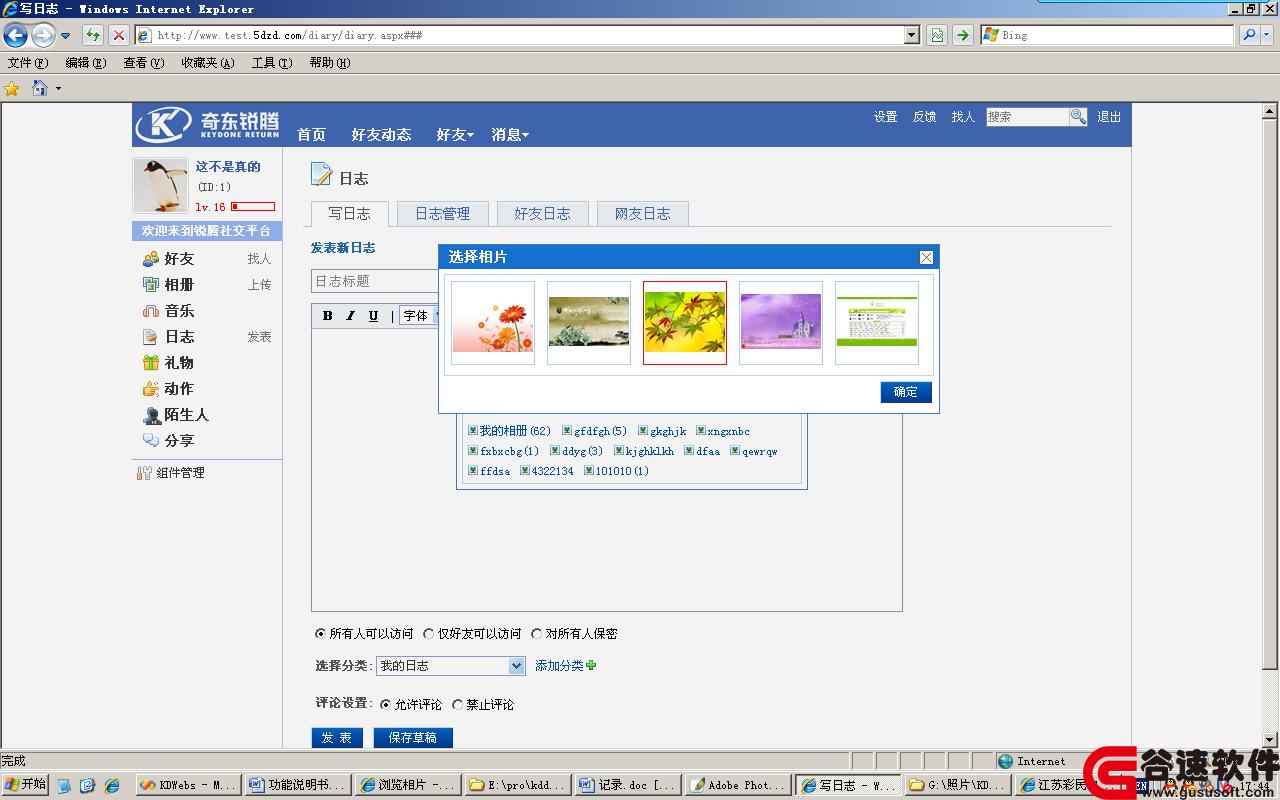This screenshot has height=800, width=1280.
Task: Click the KeyDone Return site logo
Action: point(208,124)
